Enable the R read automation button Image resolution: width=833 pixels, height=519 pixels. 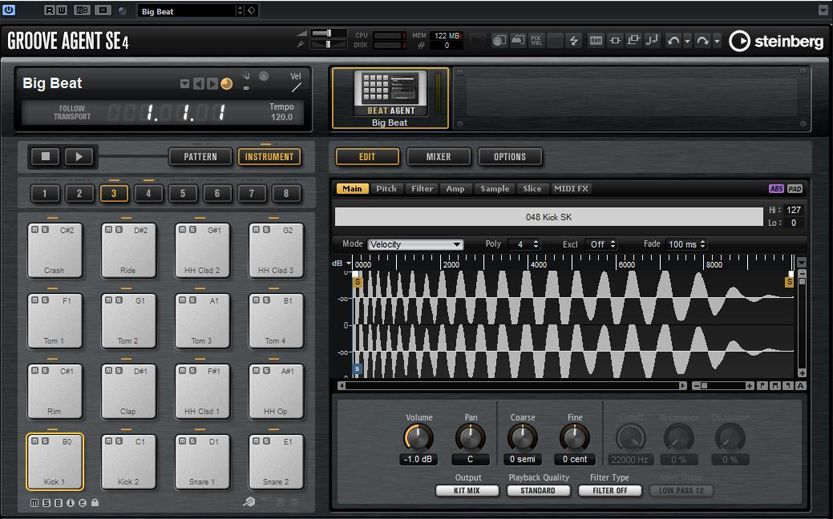[x=48, y=11]
